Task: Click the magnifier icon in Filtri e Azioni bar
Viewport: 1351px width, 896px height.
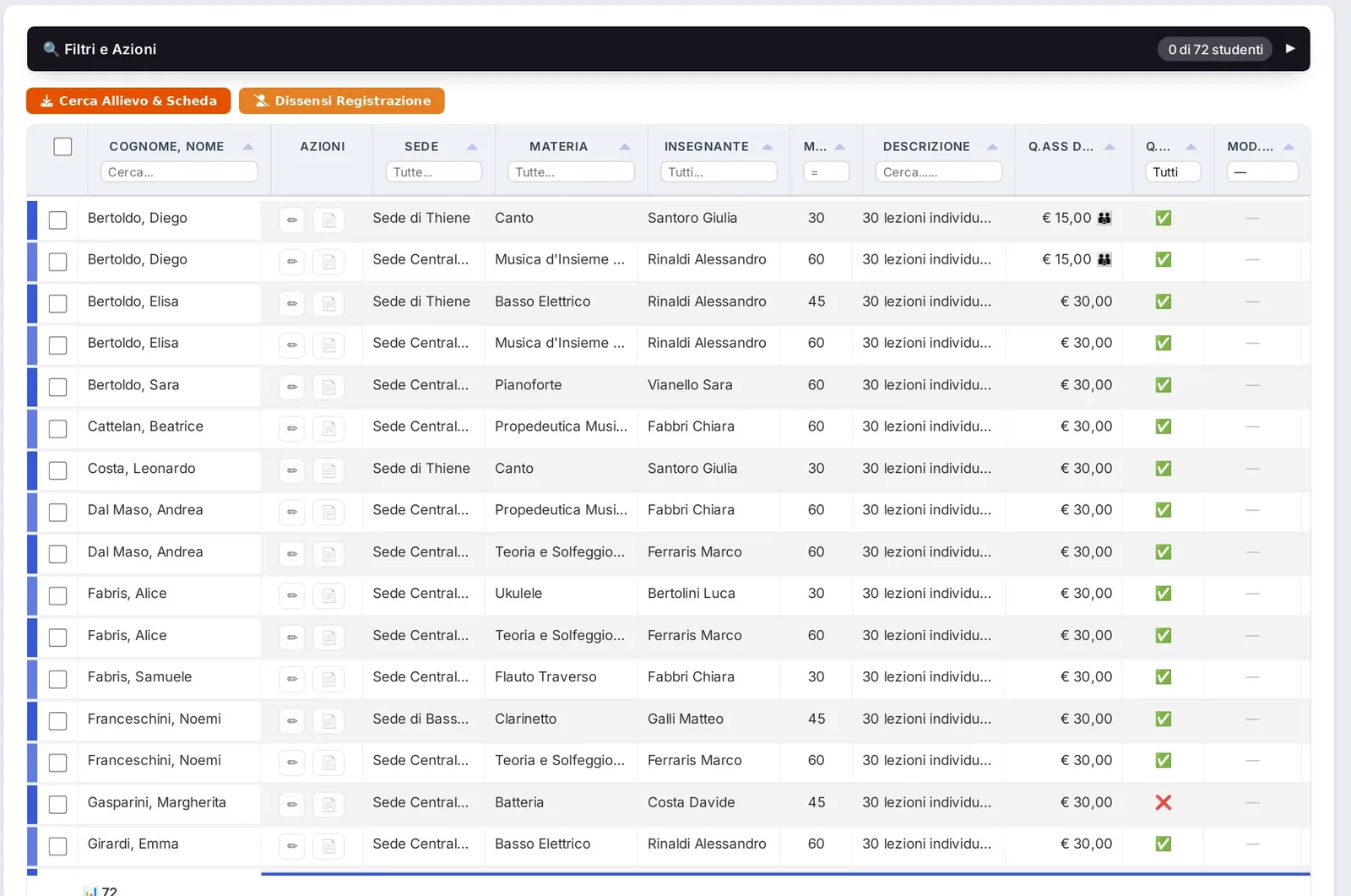Action: (x=50, y=49)
